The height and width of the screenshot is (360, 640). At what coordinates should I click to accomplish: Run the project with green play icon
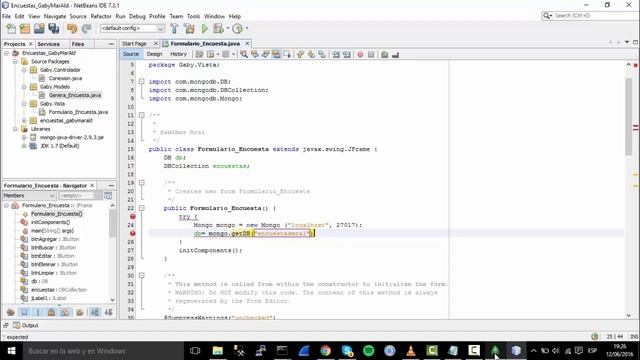coord(204,29)
